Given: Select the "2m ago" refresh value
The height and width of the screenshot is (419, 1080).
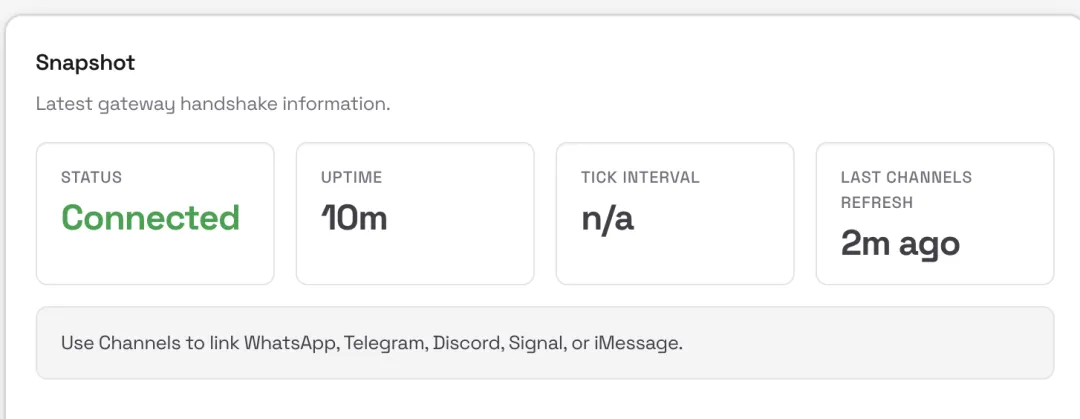Looking at the screenshot, I should click(900, 243).
